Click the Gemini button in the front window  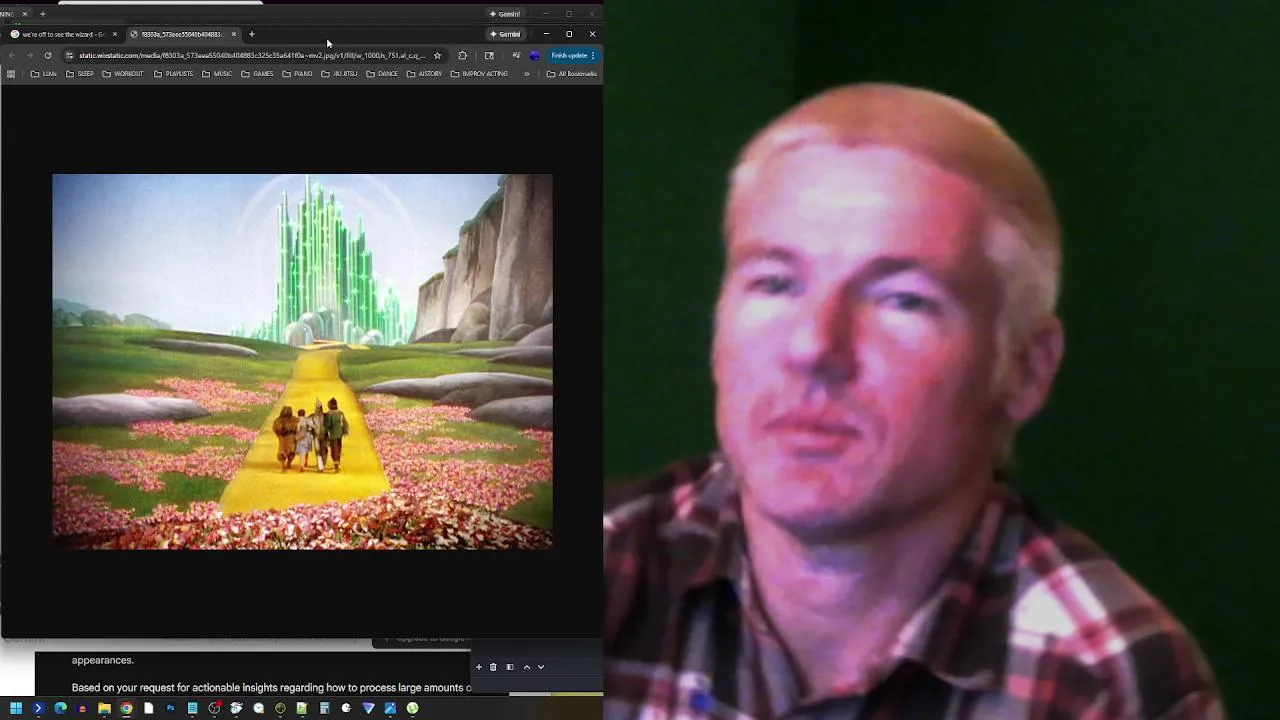[x=505, y=34]
